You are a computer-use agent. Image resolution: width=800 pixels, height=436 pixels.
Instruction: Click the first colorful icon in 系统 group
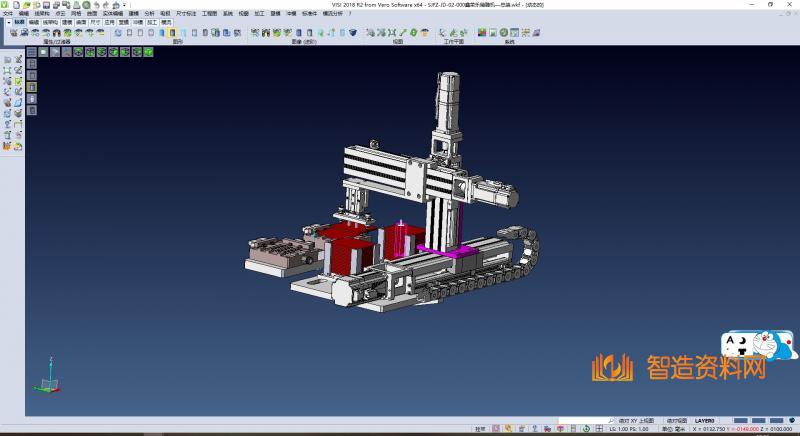click(x=482, y=33)
